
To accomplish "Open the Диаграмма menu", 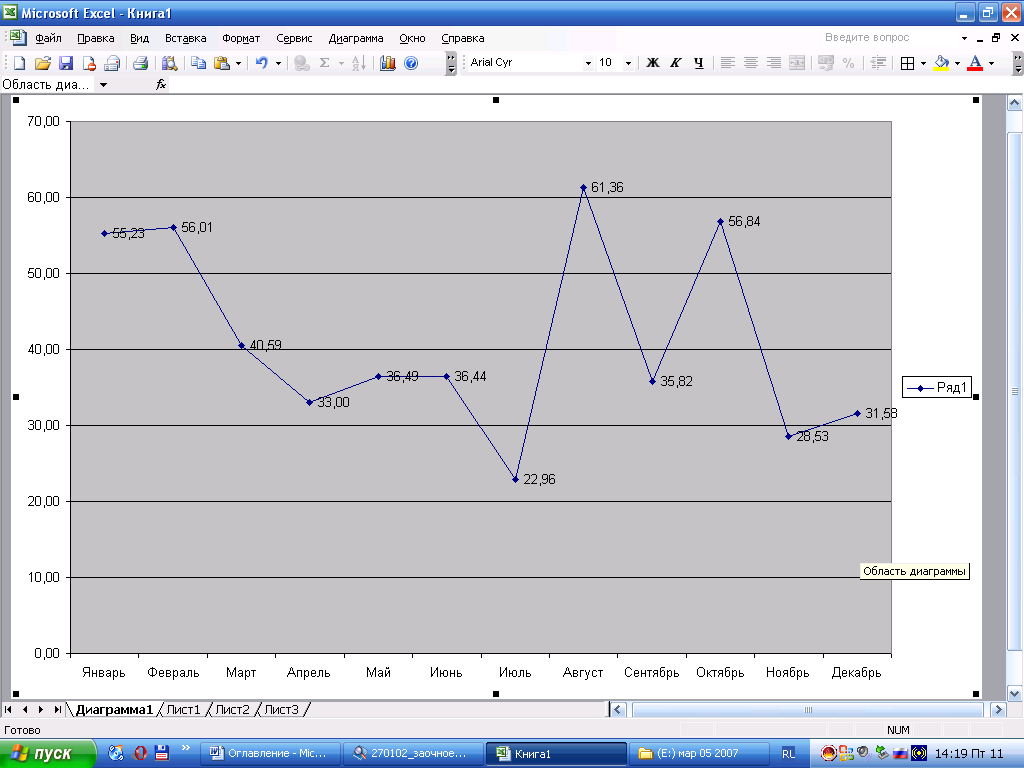I will point(356,38).
